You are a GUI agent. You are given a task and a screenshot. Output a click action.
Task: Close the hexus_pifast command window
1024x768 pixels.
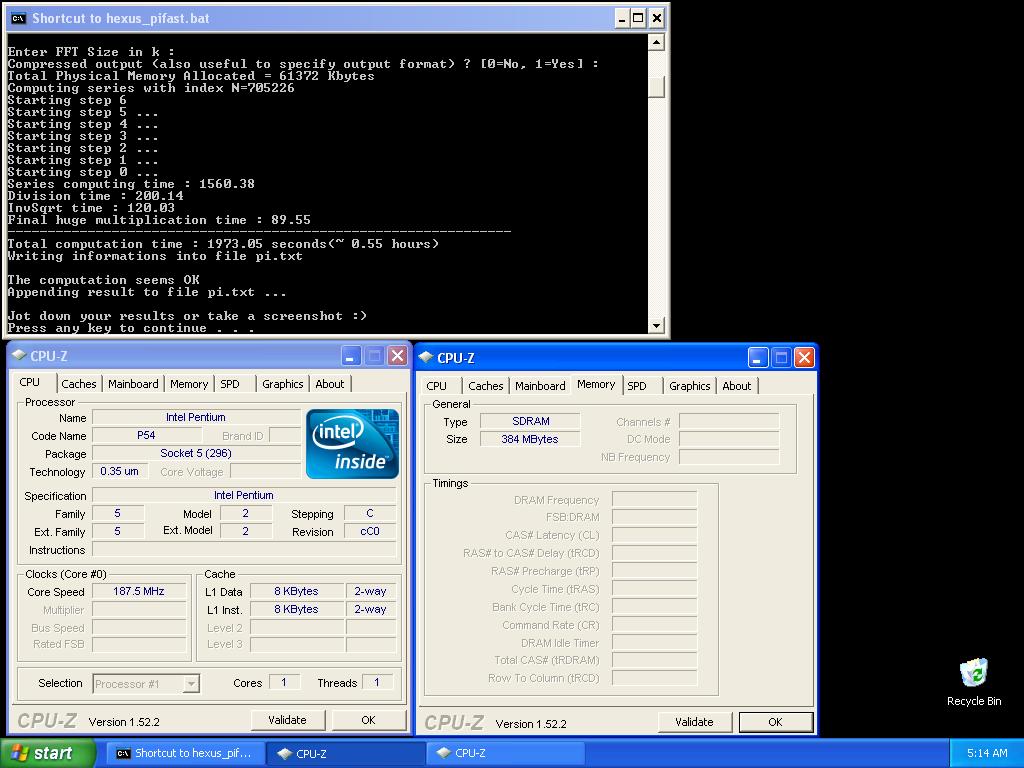click(x=656, y=18)
